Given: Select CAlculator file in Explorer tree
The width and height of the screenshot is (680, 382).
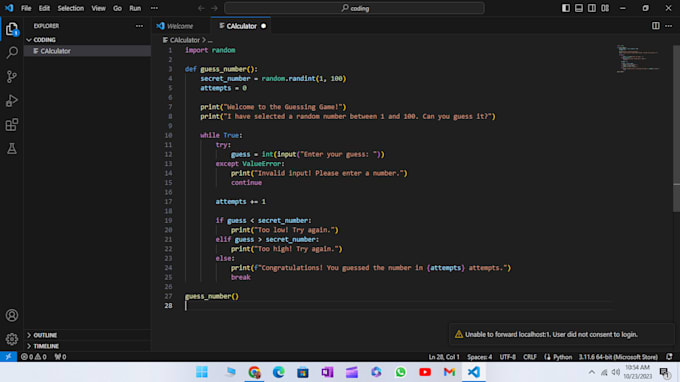Looking at the screenshot, I should pyautogui.click(x=87, y=51).
